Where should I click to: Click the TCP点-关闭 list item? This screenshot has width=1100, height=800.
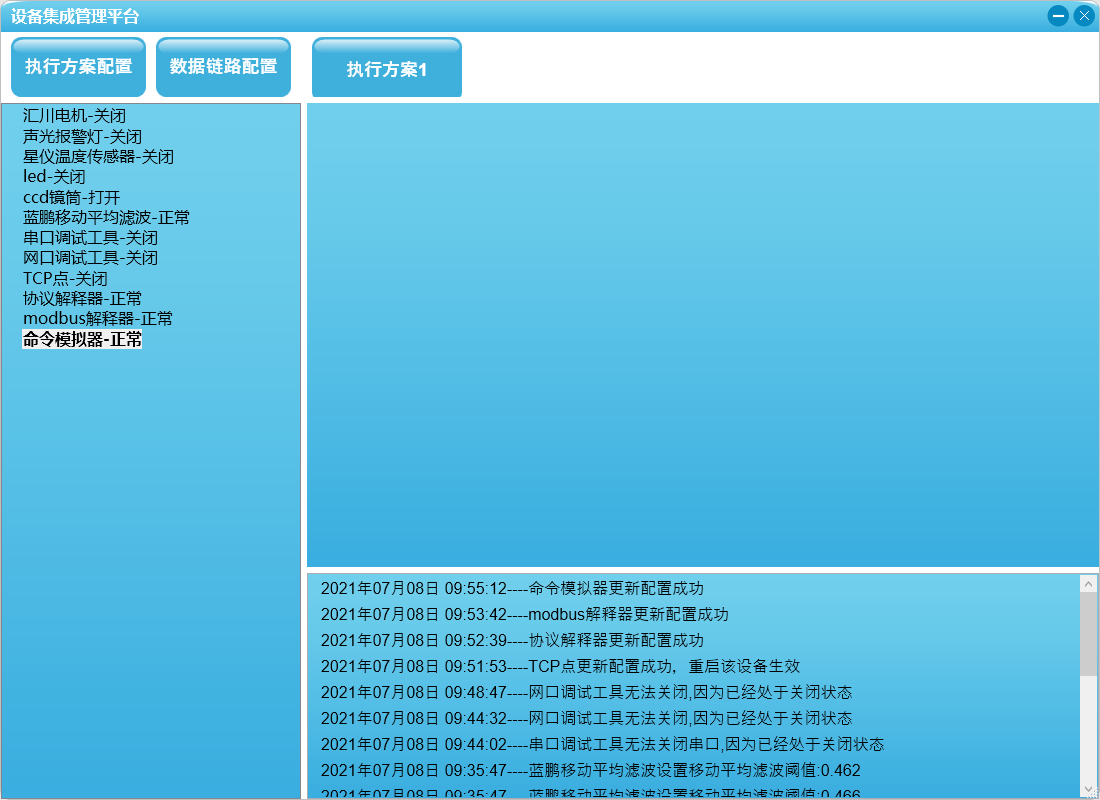click(x=65, y=278)
